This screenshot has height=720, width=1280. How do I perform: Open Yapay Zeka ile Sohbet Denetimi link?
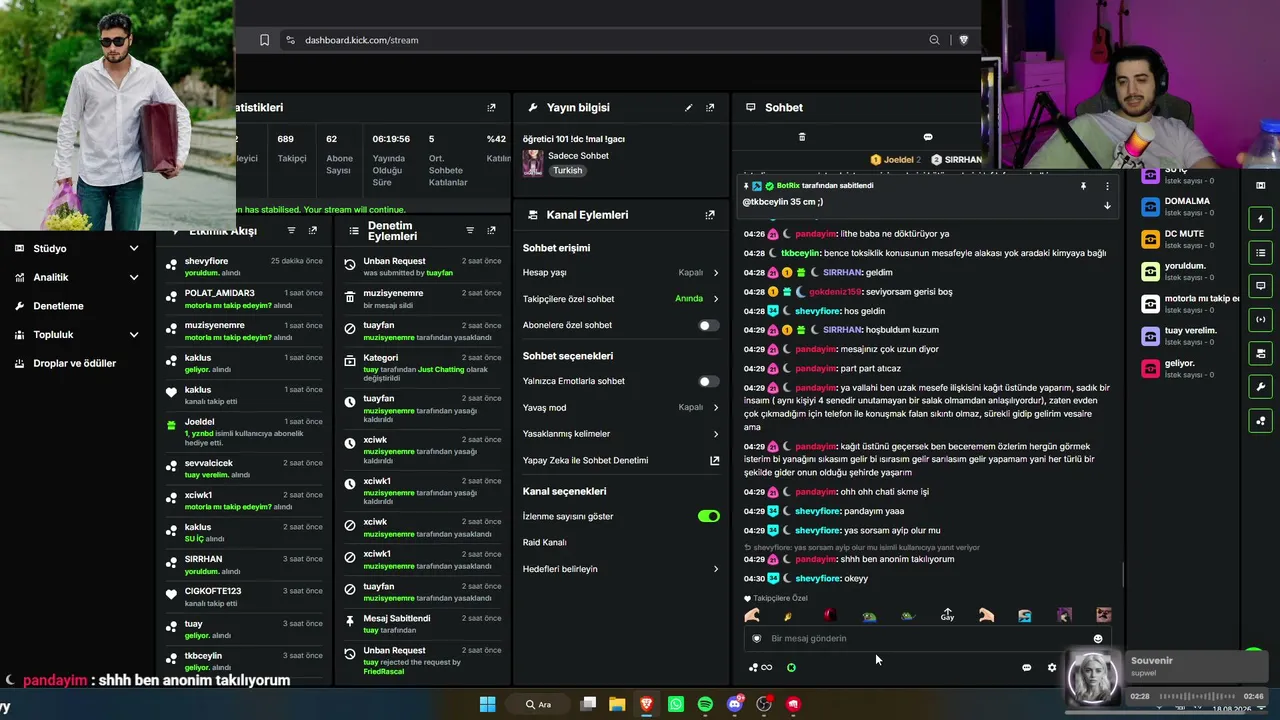(620, 460)
